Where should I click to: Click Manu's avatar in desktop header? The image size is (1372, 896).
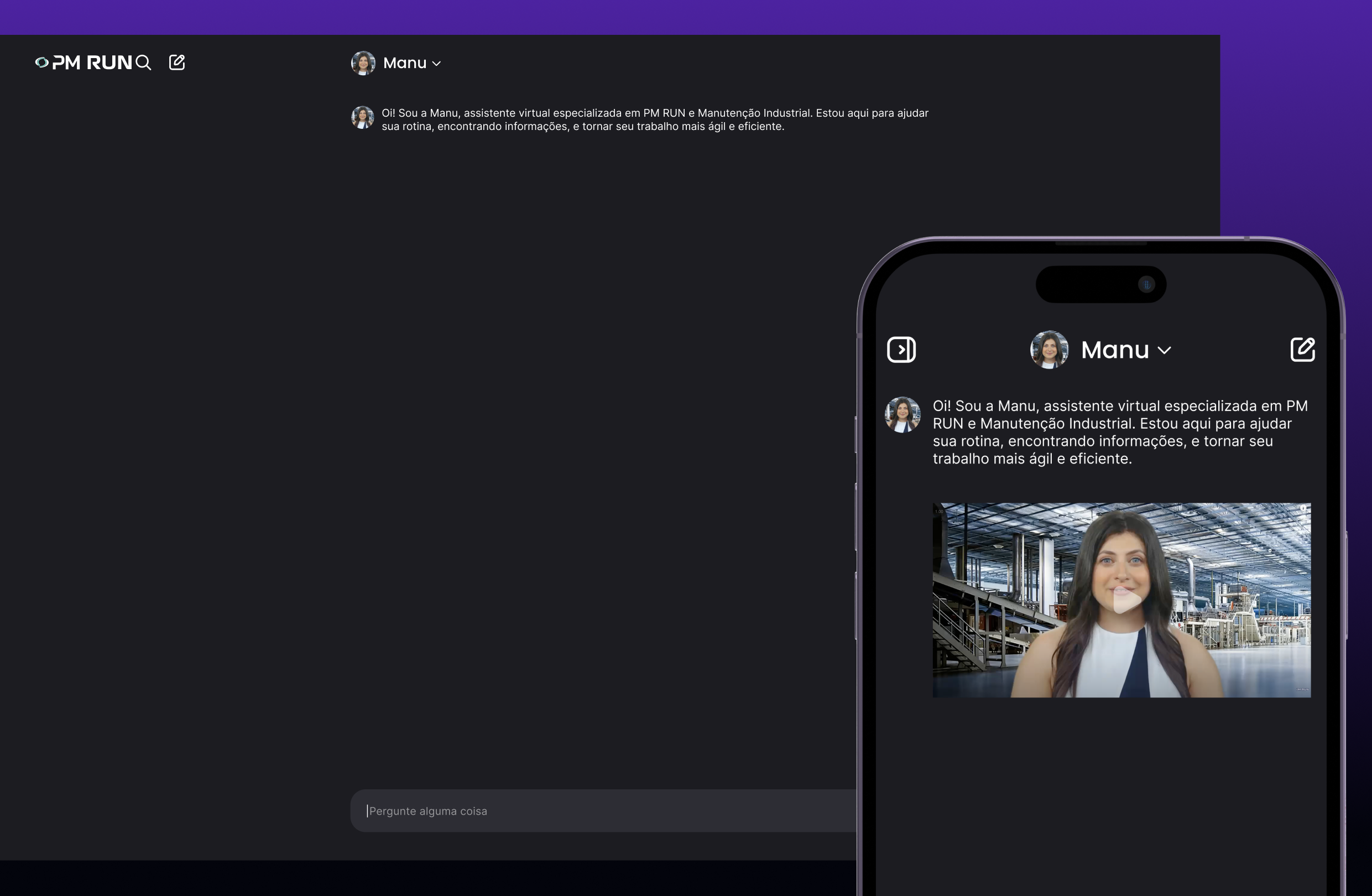click(363, 63)
